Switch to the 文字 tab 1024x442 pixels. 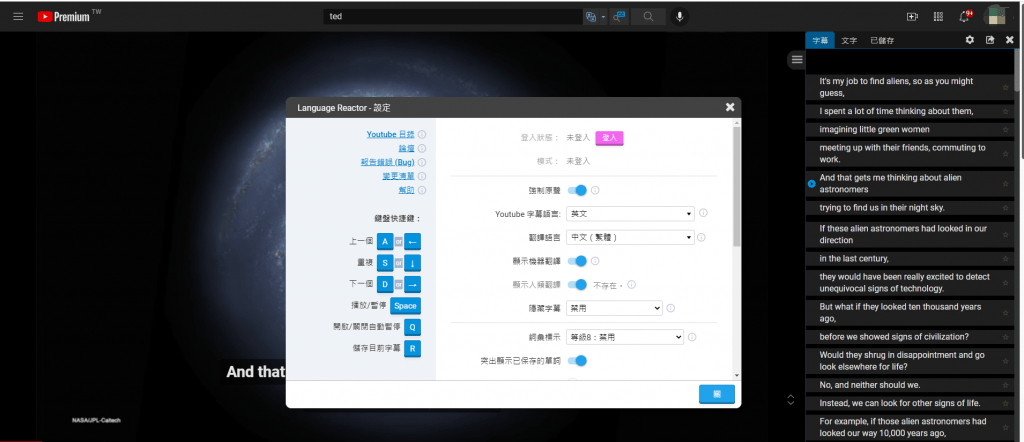tap(849, 40)
